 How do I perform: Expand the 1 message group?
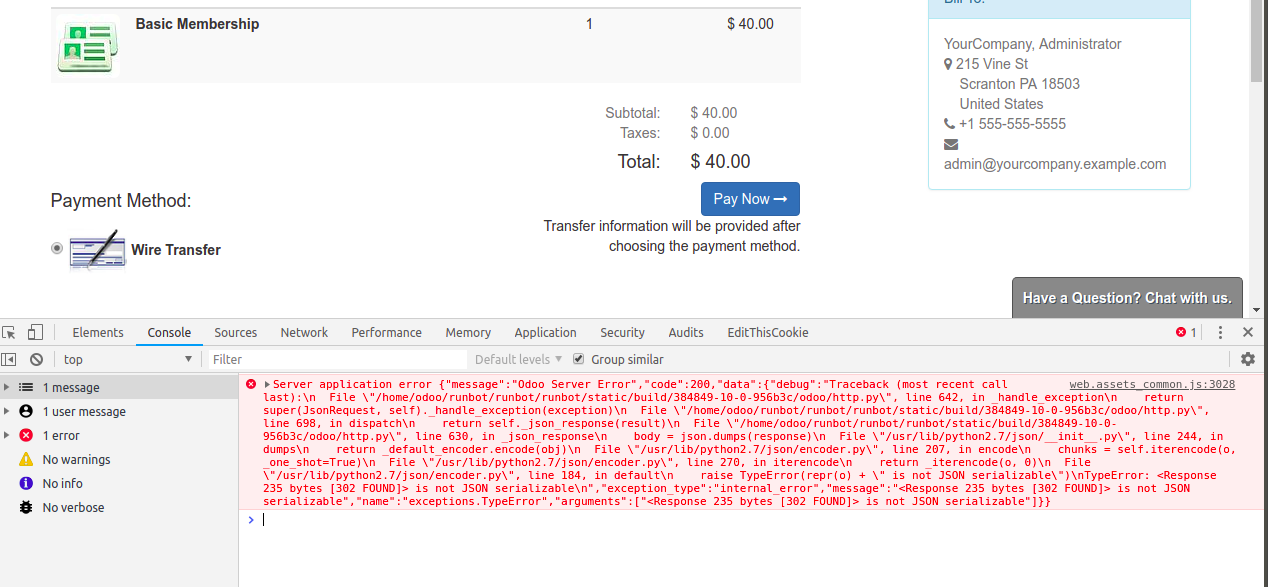tap(8, 387)
